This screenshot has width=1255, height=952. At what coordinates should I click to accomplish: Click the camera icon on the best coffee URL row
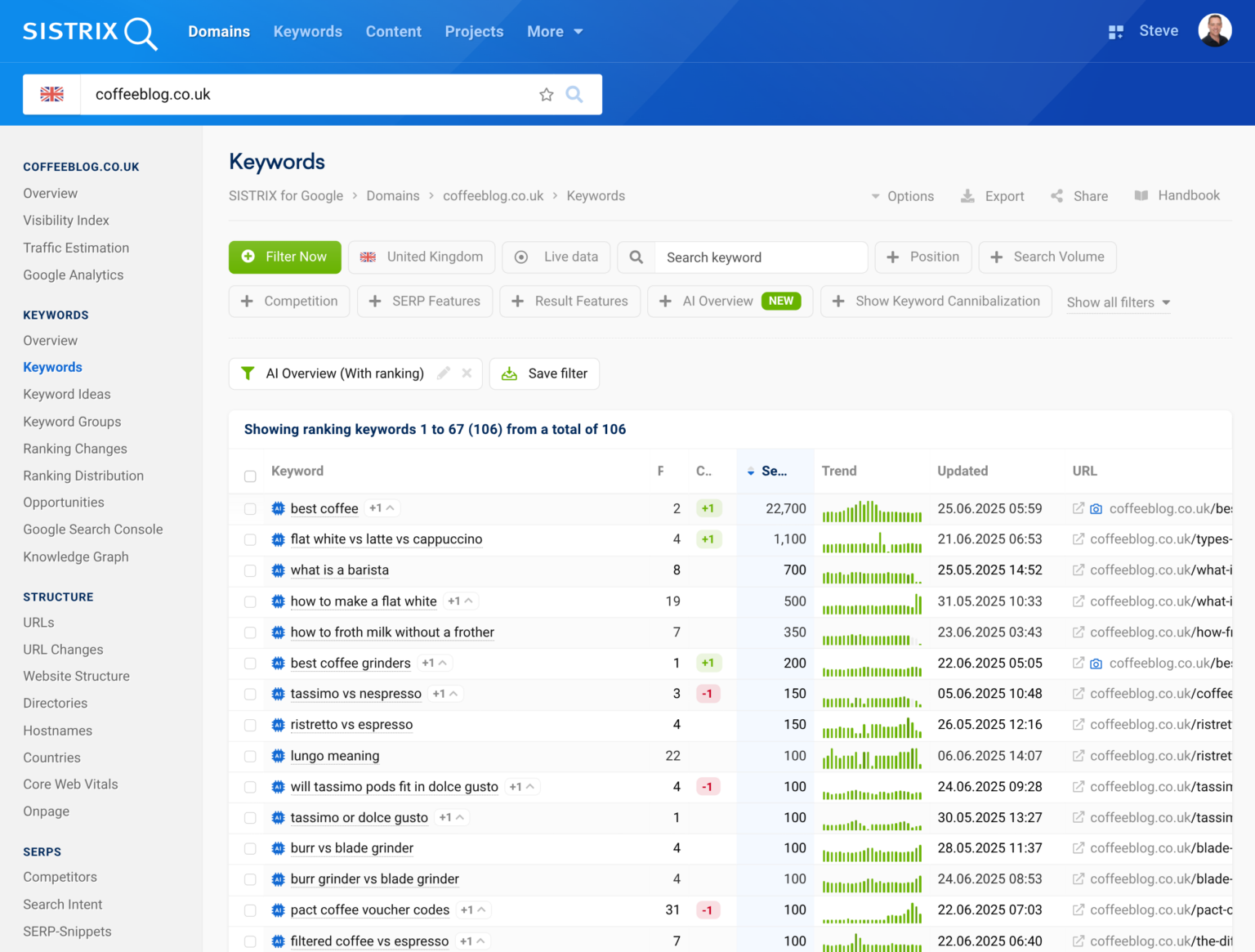click(x=1096, y=508)
